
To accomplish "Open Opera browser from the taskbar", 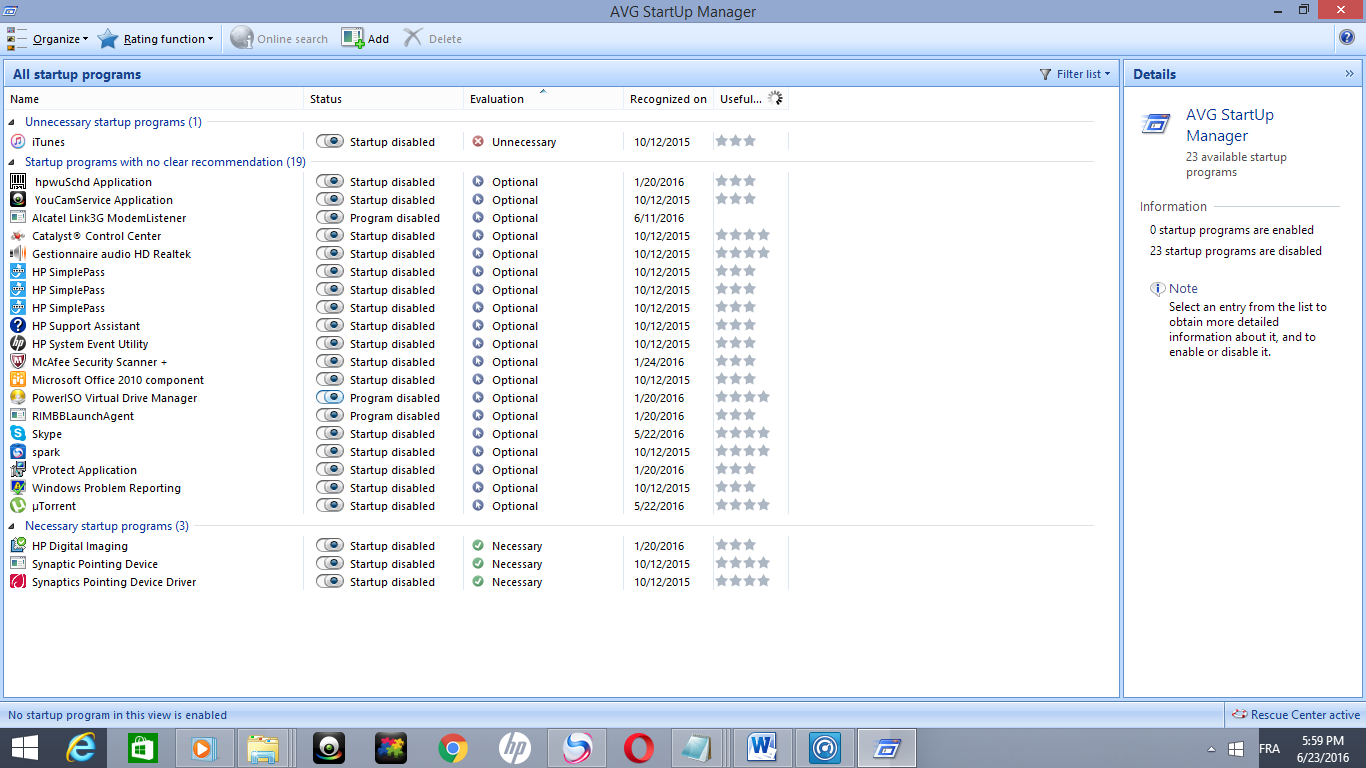I will click(x=639, y=748).
